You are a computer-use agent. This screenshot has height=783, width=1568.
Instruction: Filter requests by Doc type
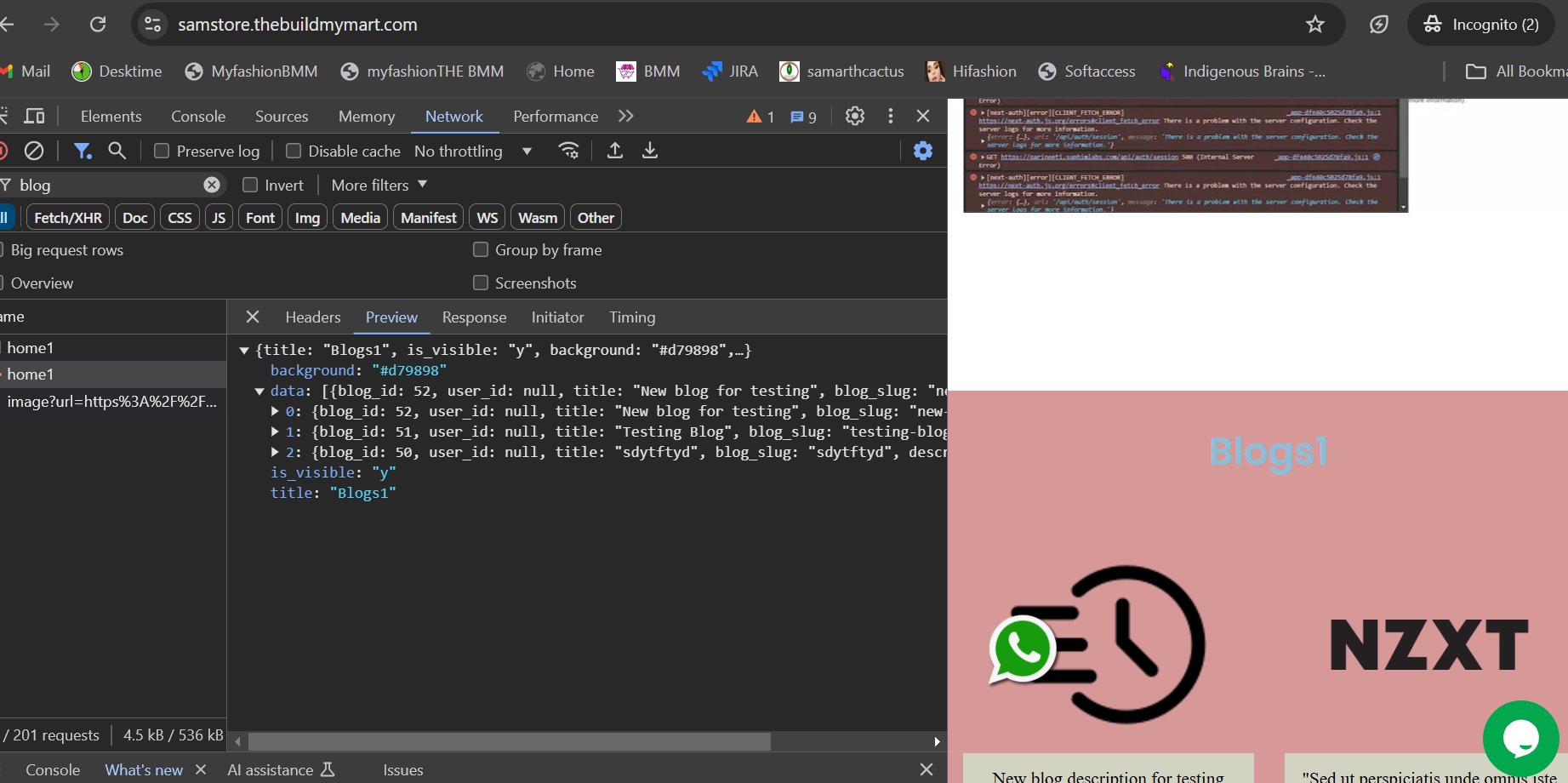(134, 218)
